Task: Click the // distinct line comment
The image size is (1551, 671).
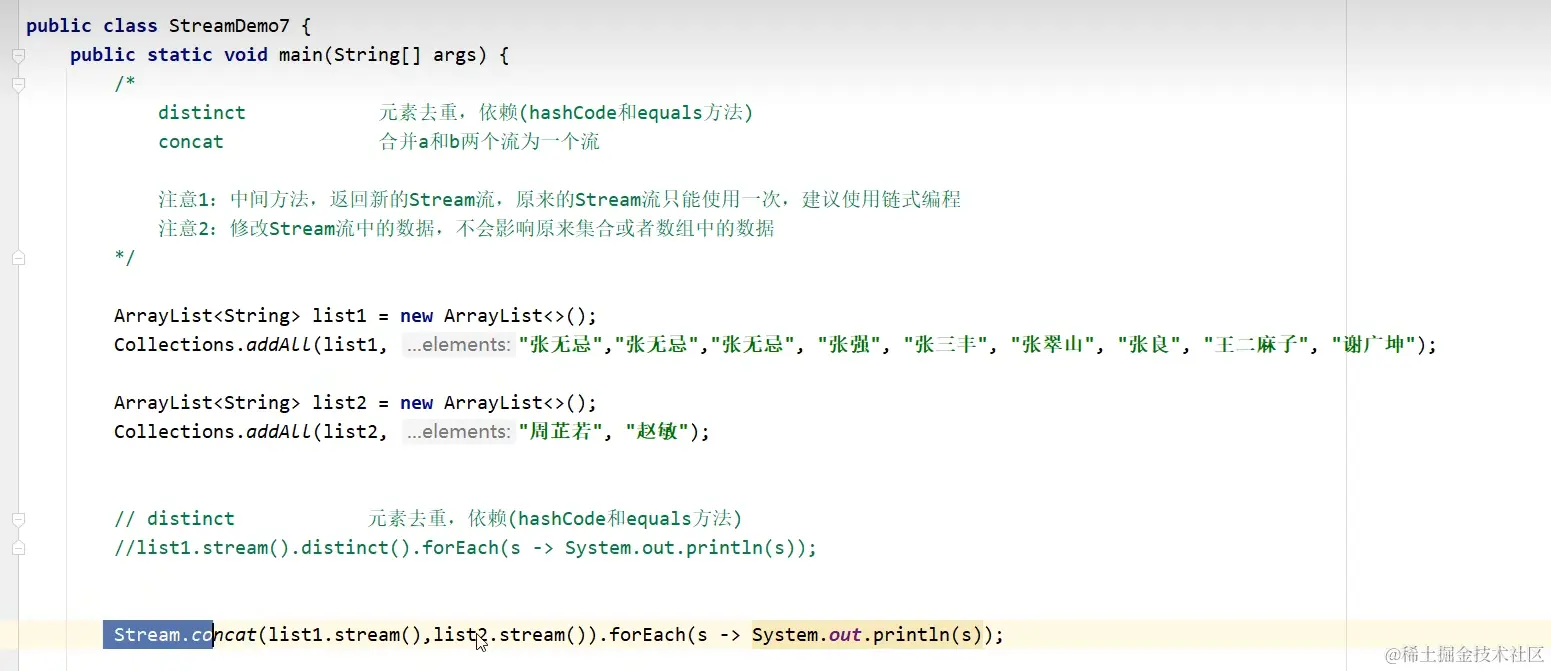Action: coord(428,519)
